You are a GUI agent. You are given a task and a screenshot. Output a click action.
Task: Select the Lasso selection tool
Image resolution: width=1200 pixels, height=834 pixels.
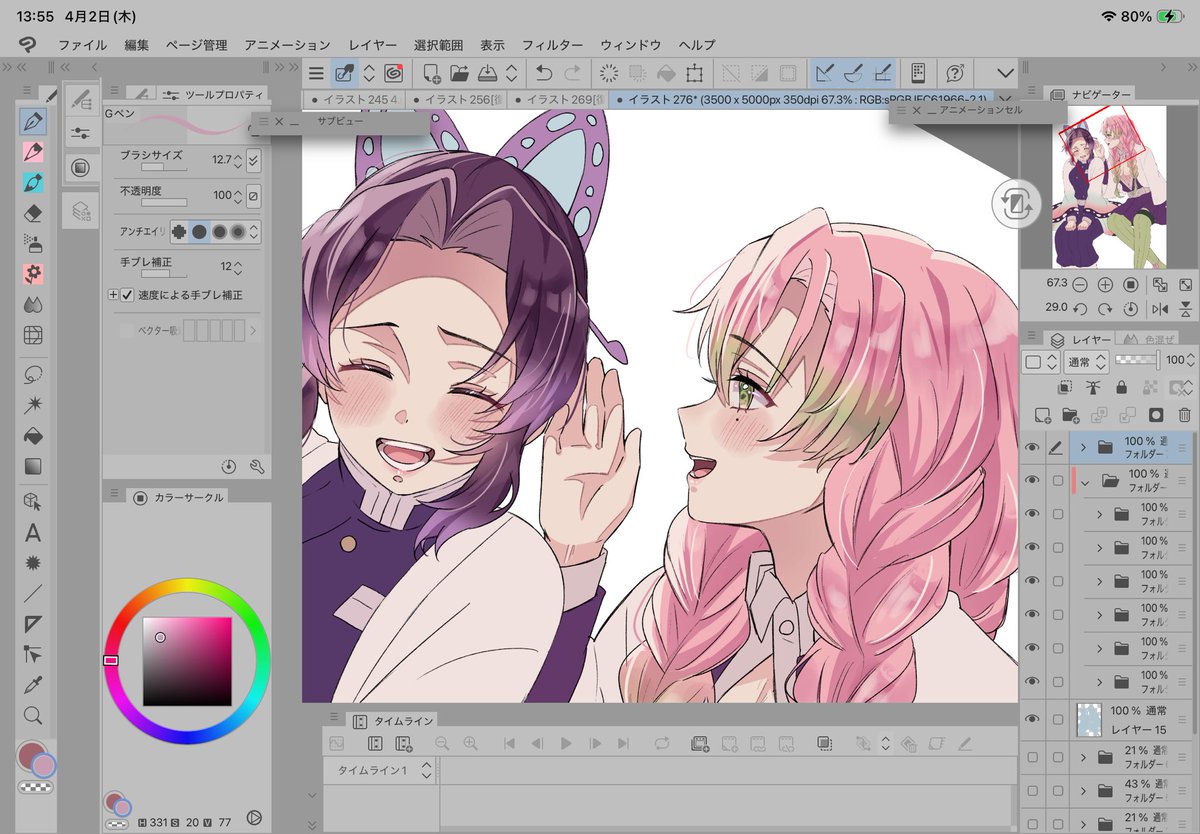click(x=33, y=374)
